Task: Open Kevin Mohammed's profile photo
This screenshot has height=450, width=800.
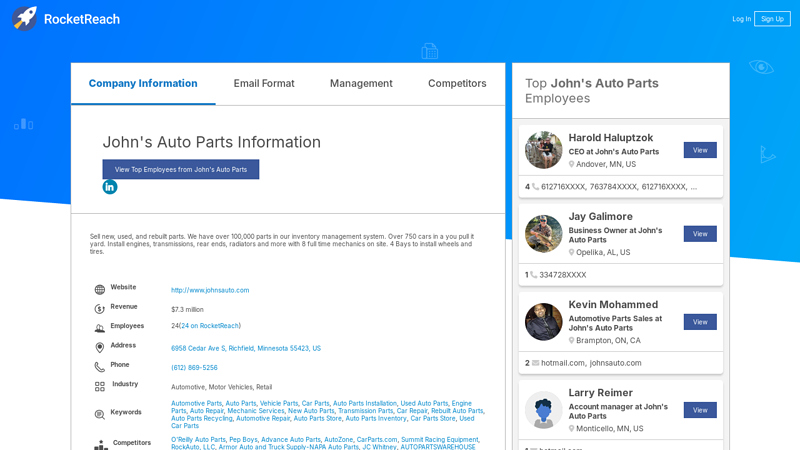Action: (x=543, y=322)
